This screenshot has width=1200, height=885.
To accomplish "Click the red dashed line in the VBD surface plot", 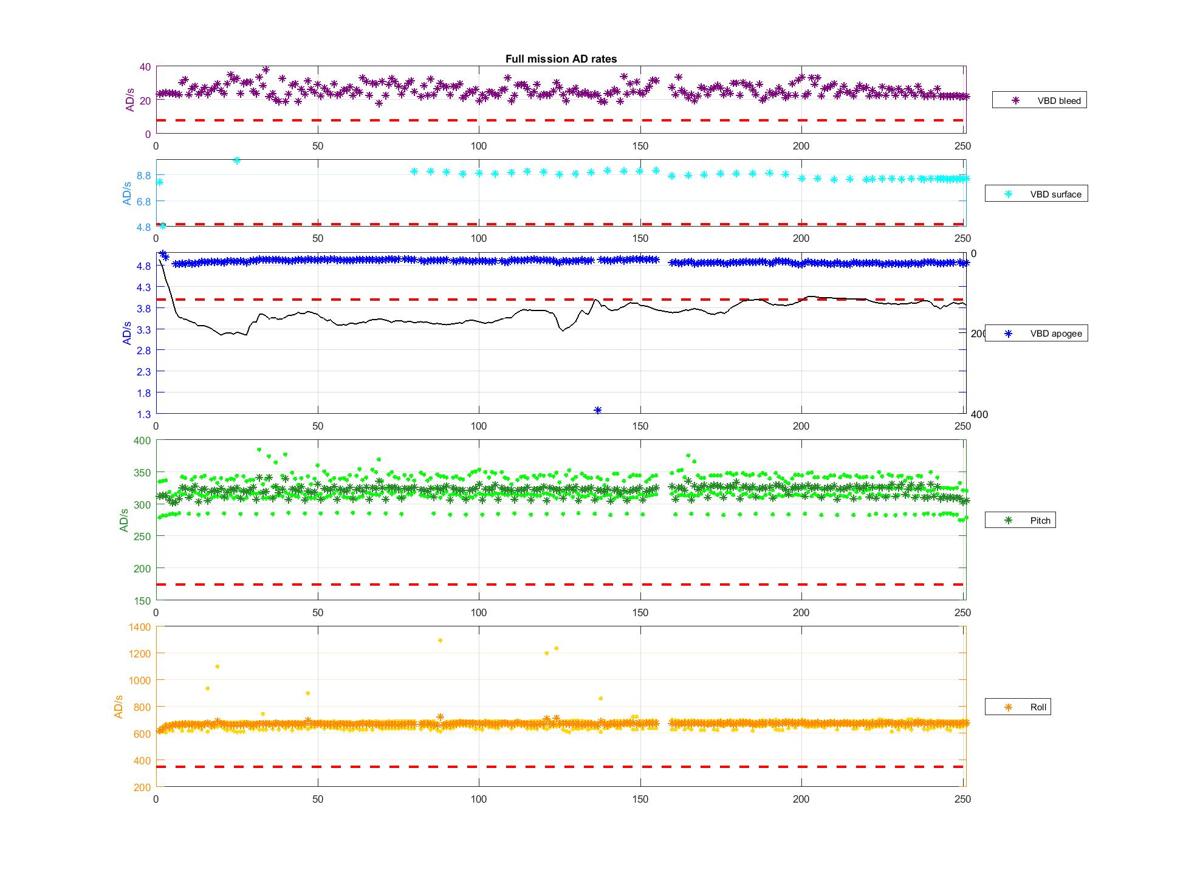I will pyautogui.click(x=561, y=224).
